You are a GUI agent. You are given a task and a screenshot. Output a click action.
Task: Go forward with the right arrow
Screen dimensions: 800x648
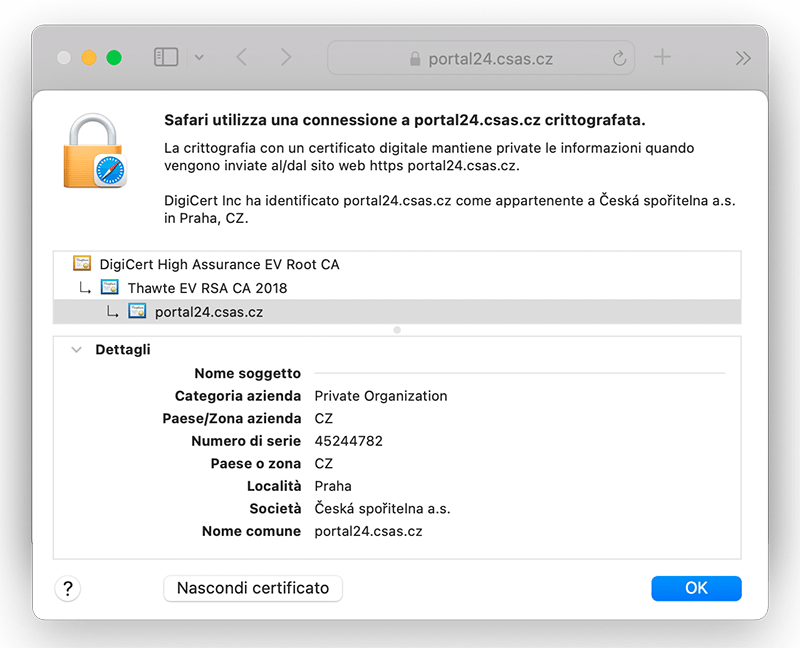point(286,57)
